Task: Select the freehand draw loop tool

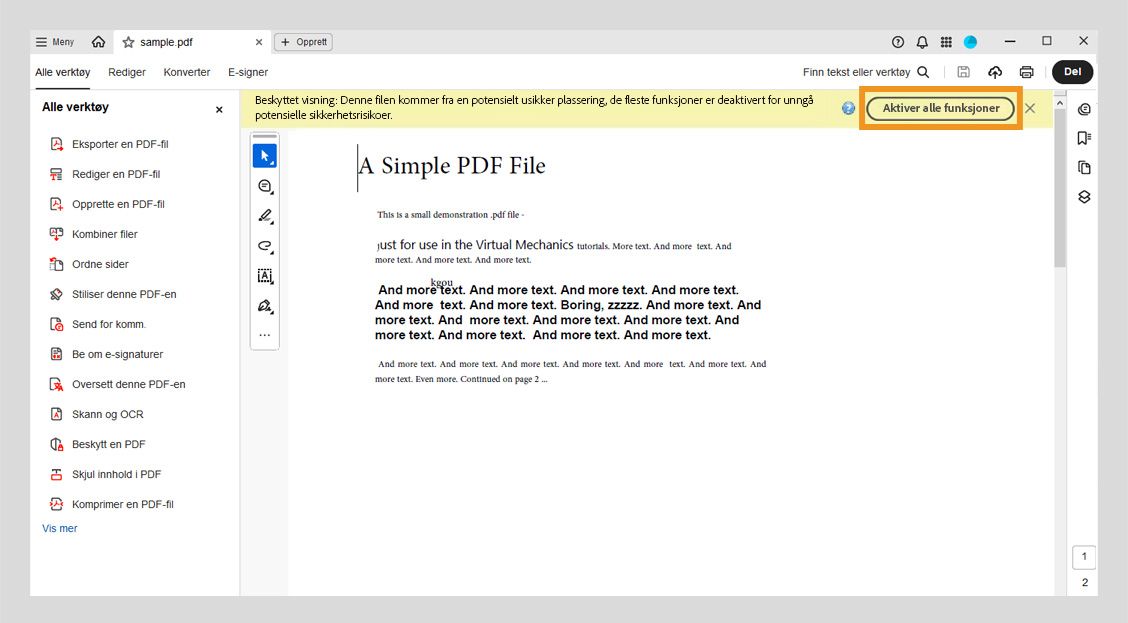Action: click(265, 246)
